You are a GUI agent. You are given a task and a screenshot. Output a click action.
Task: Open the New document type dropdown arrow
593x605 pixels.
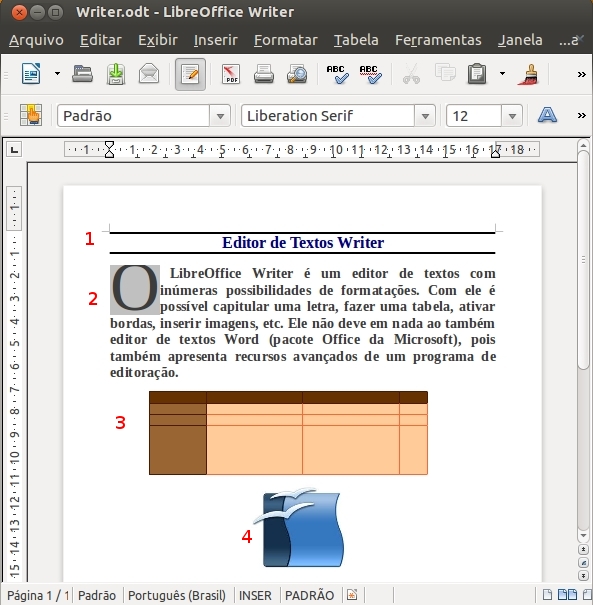point(57,73)
